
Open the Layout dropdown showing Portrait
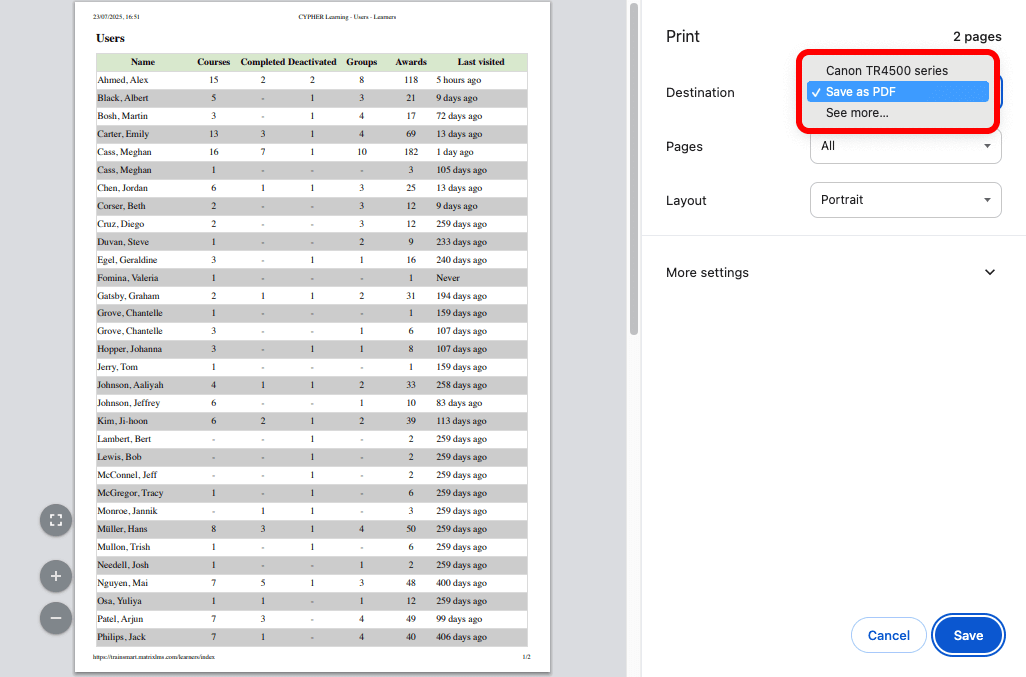(905, 200)
